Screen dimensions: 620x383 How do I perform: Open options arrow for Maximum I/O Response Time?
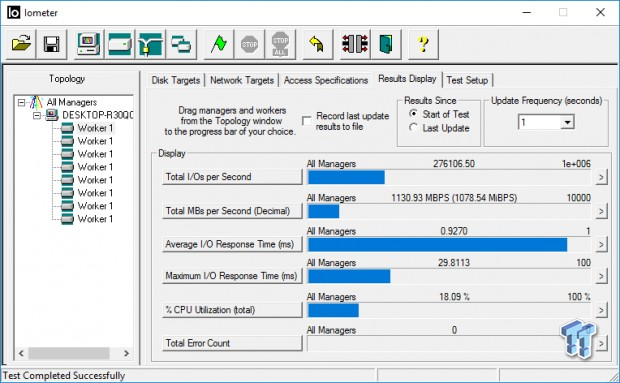(x=601, y=276)
